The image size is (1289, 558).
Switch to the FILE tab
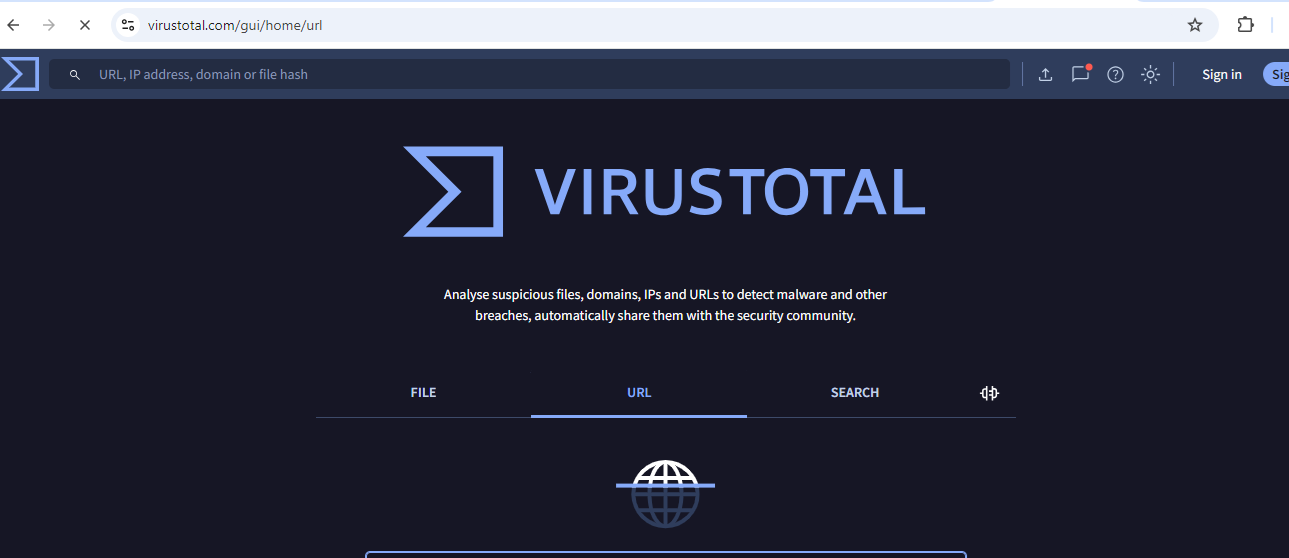point(423,393)
